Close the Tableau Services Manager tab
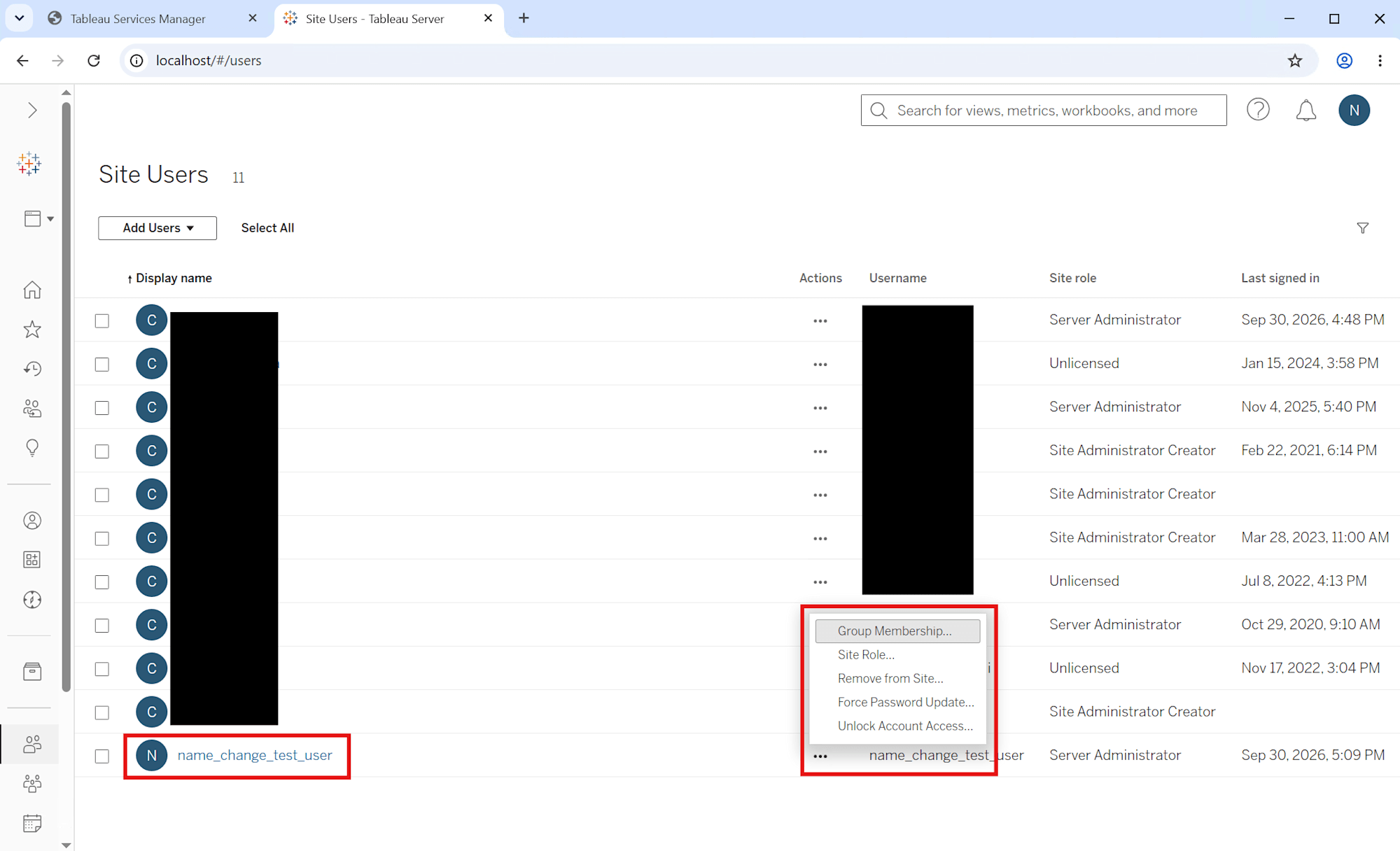 [253, 18]
